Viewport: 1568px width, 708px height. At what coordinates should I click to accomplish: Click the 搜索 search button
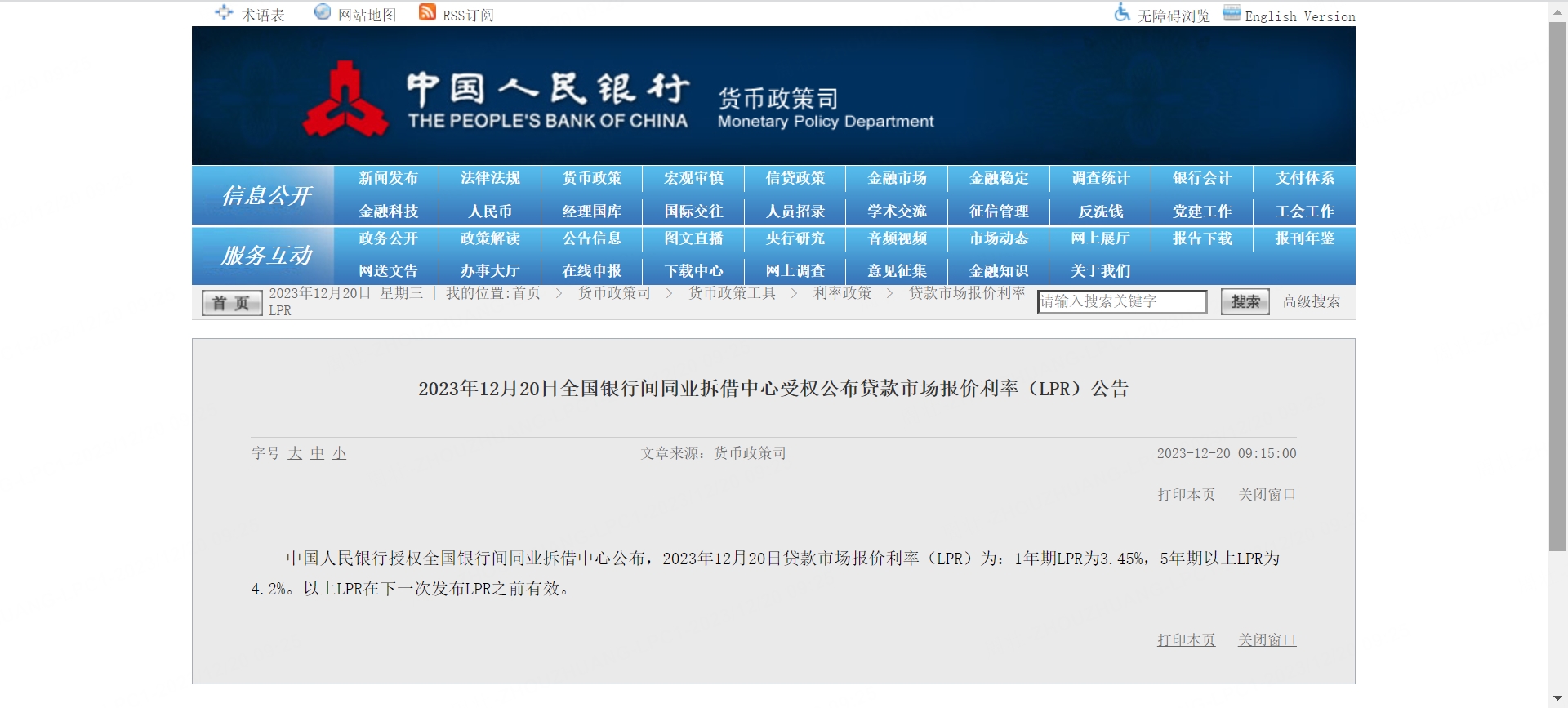(1245, 301)
